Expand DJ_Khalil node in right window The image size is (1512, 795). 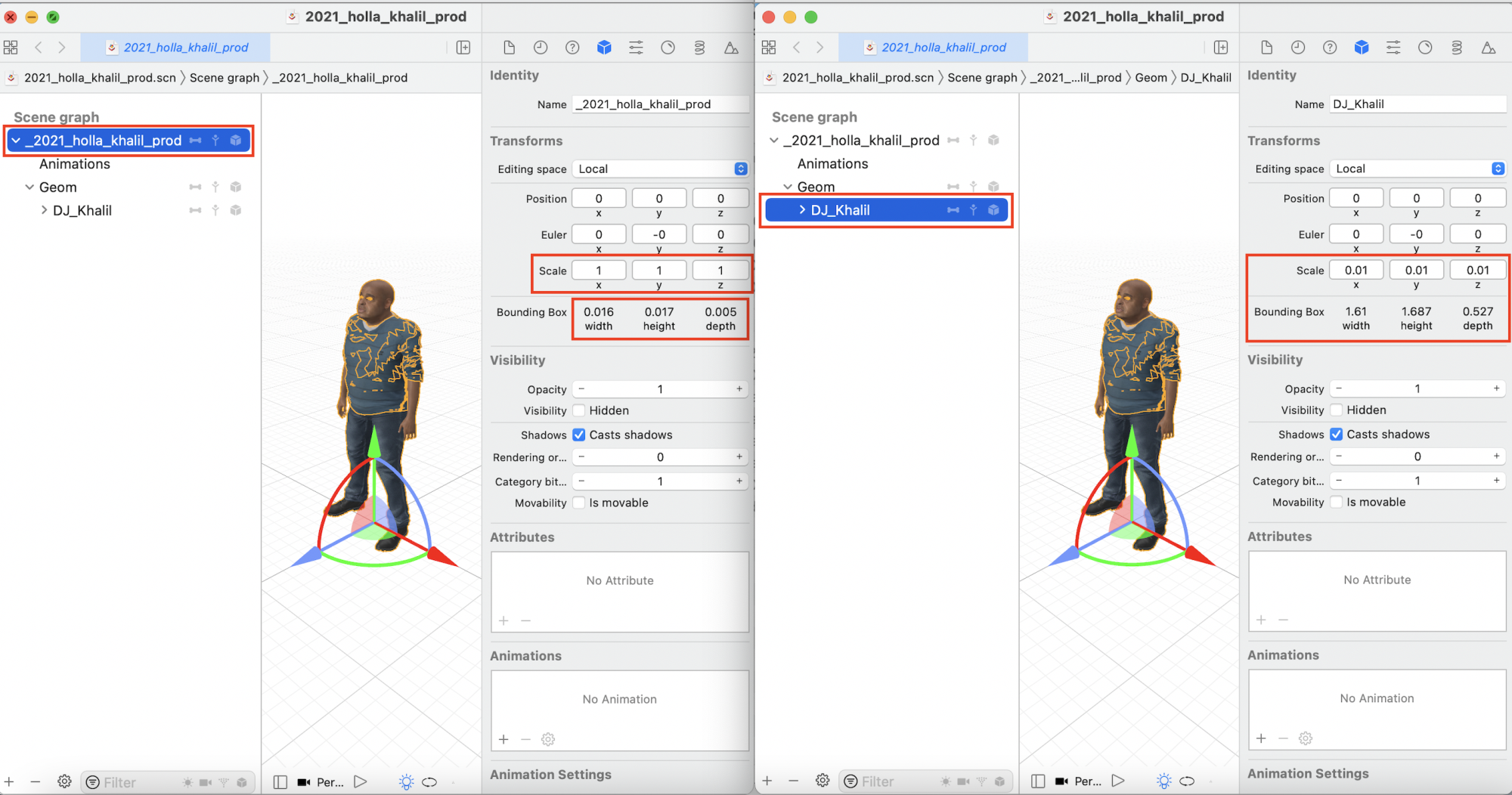tap(802, 210)
